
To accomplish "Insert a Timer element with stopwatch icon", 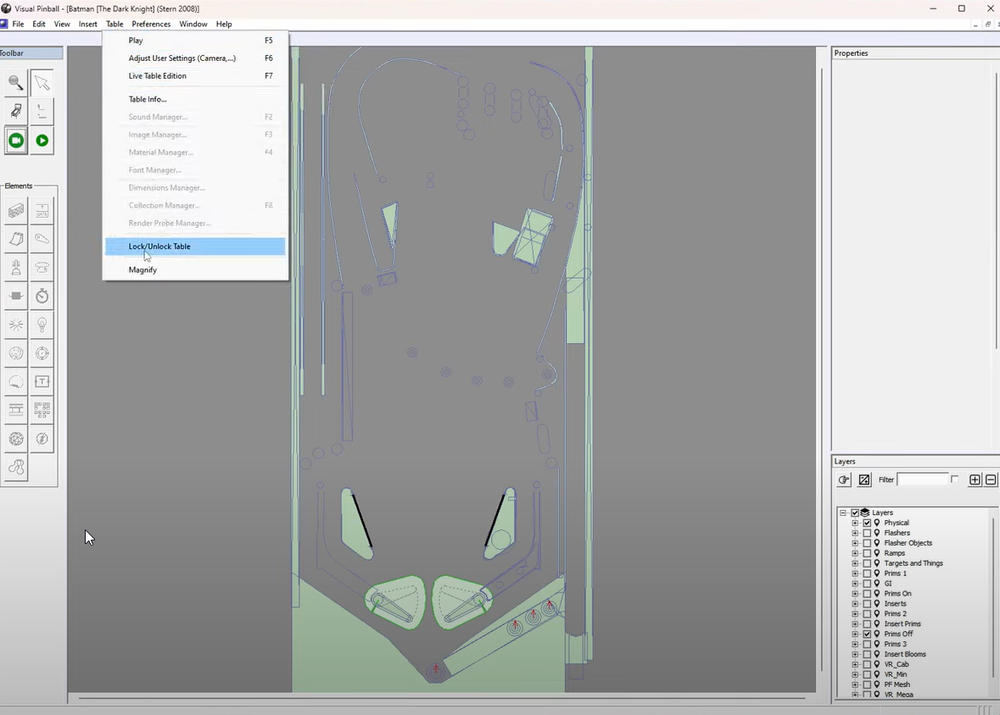I will 42,296.
